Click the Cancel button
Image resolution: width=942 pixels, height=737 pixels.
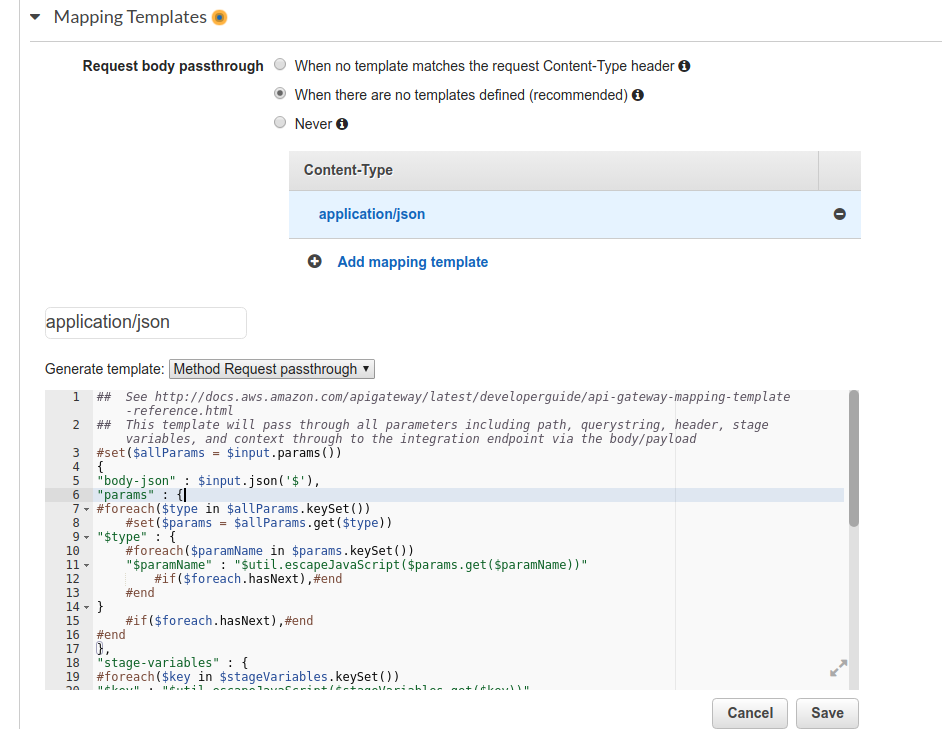click(750, 713)
